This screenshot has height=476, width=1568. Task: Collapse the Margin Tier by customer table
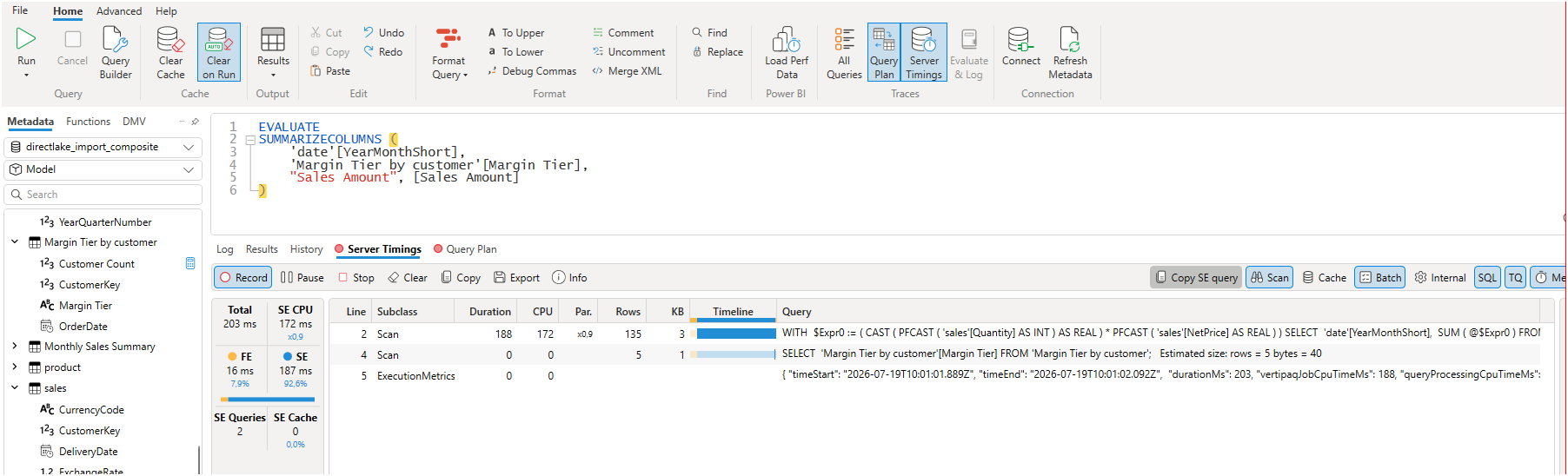(x=15, y=242)
